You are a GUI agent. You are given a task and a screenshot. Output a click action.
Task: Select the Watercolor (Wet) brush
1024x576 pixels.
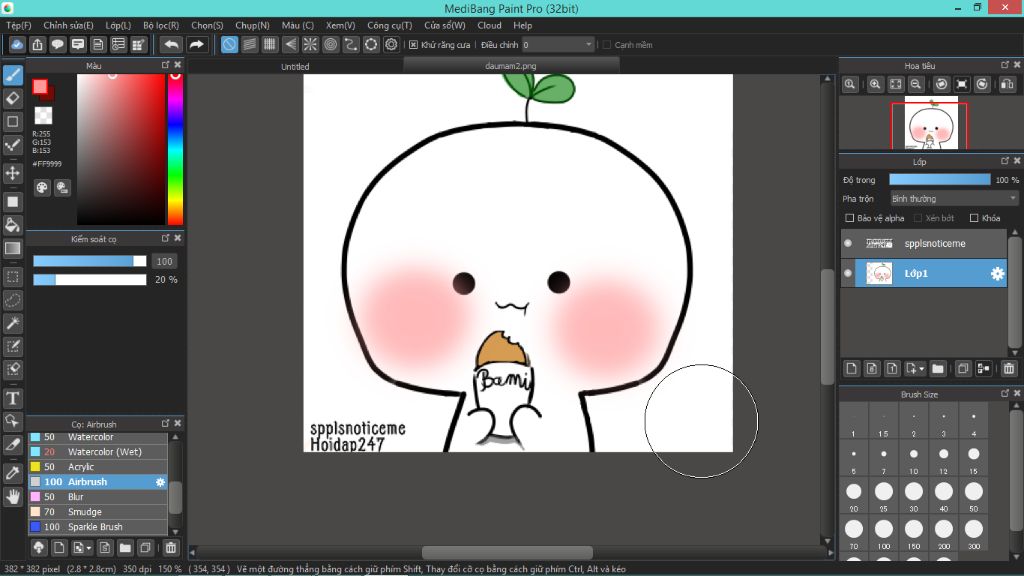[x=98, y=452]
